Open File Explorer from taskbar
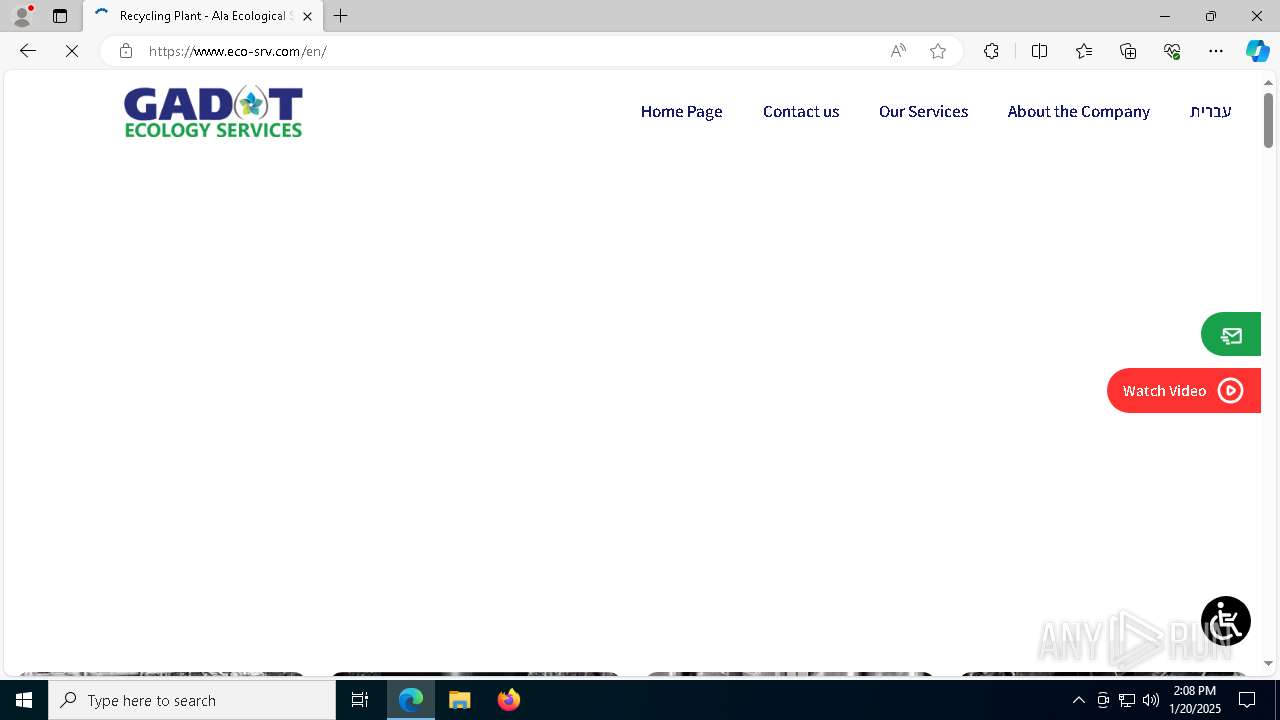The width and height of the screenshot is (1280, 720). click(x=460, y=700)
